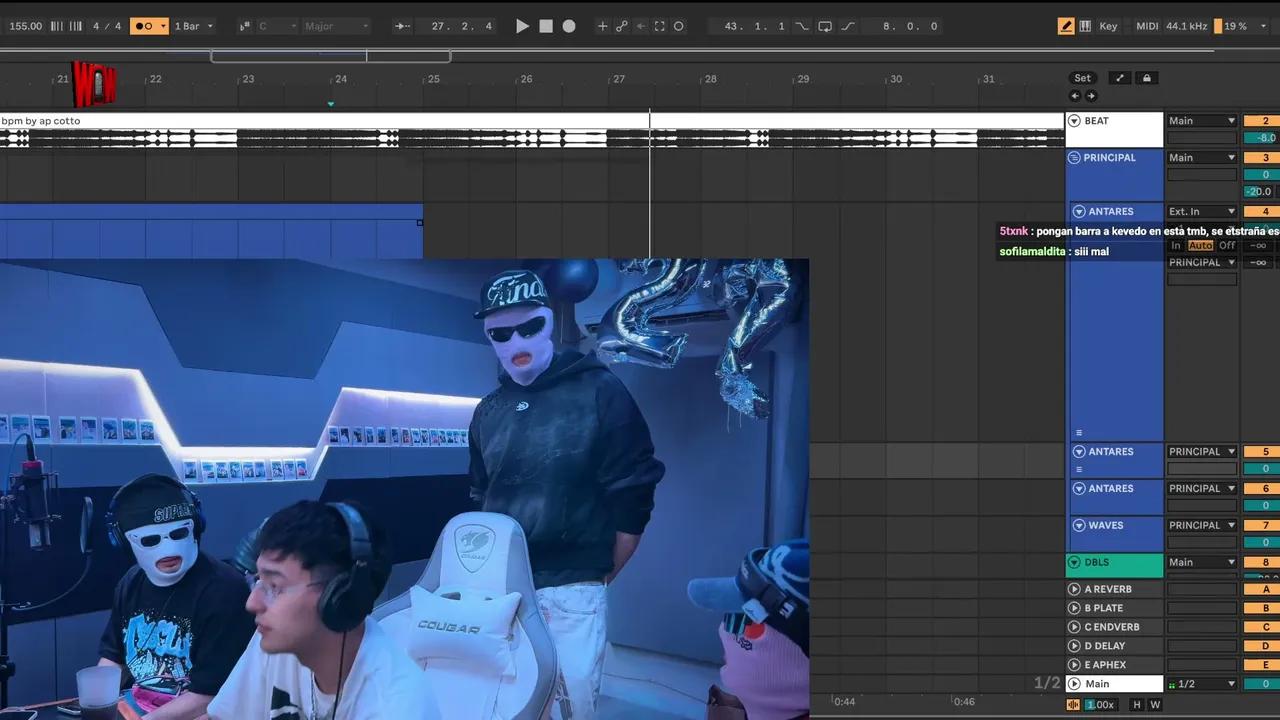Open the Major scale mode dropdown
This screenshot has width=1280, height=720.
tap(336, 26)
